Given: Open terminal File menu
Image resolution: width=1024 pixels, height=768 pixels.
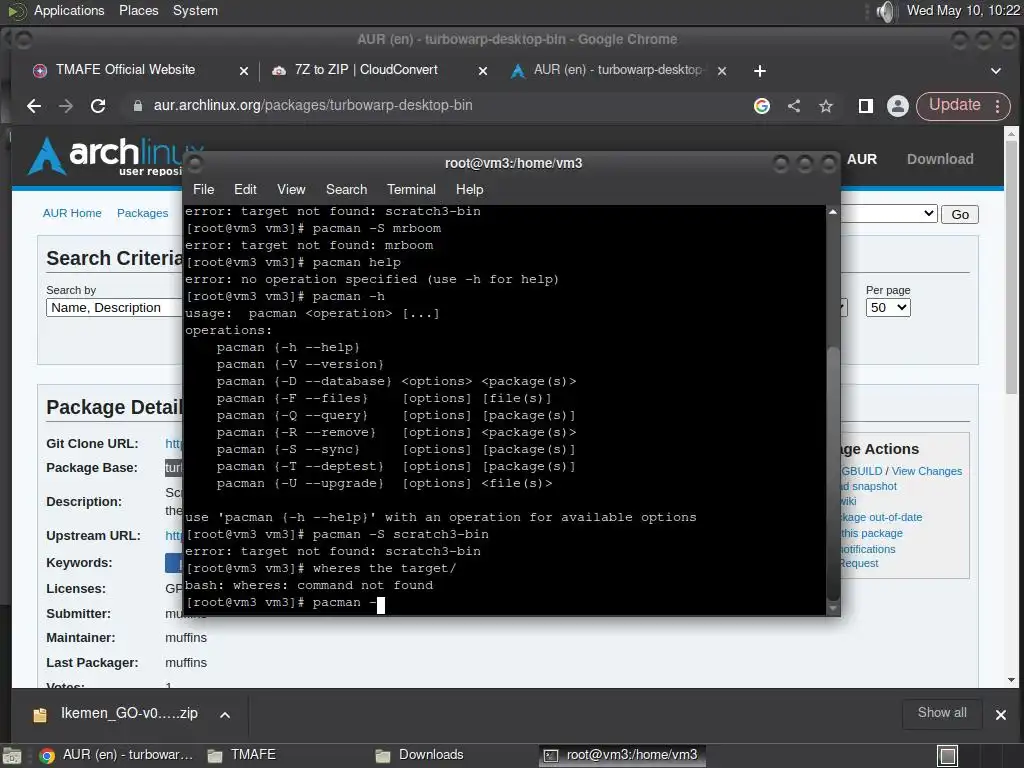Looking at the screenshot, I should 203,189.
